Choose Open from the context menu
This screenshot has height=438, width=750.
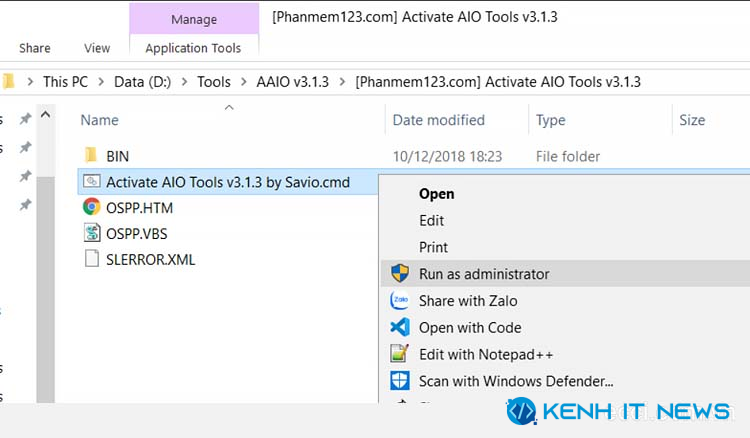pyautogui.click(x=436, y=194)
